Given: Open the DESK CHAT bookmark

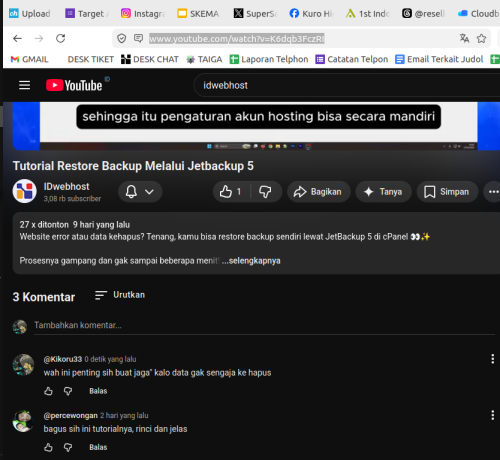Looking at the screenshot, I should pyautogui.click(x=149, y=59).
